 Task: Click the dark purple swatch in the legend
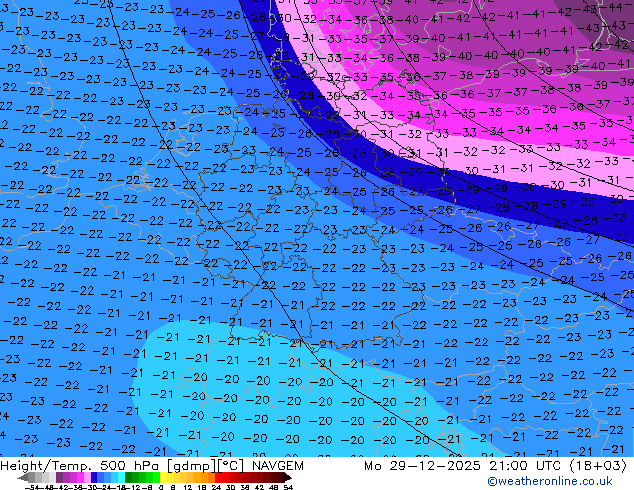pos(59,478)
